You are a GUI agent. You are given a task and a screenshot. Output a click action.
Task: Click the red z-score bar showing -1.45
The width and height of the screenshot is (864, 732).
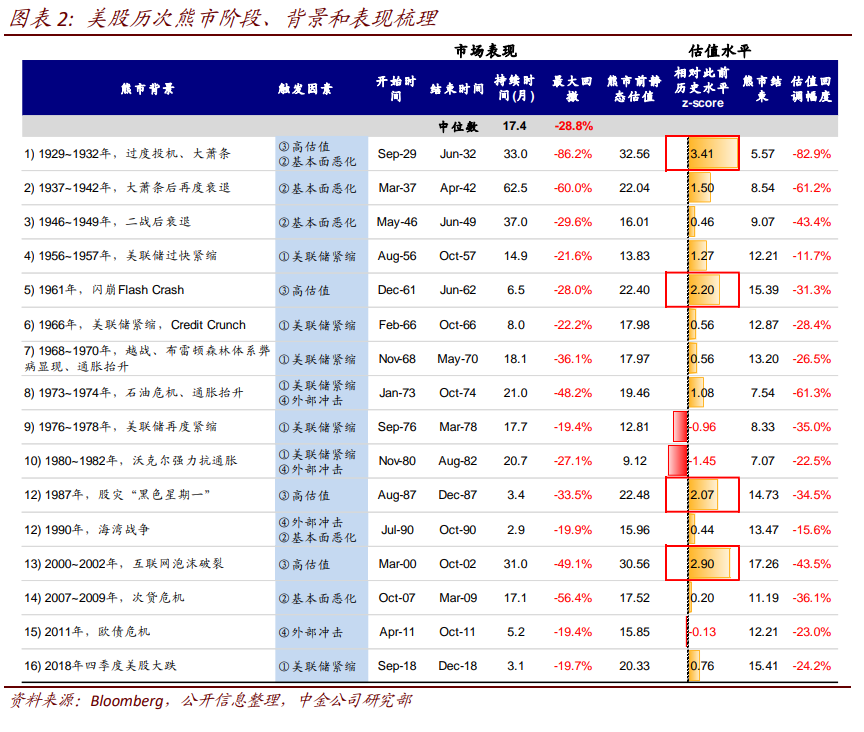click(678, 460)
